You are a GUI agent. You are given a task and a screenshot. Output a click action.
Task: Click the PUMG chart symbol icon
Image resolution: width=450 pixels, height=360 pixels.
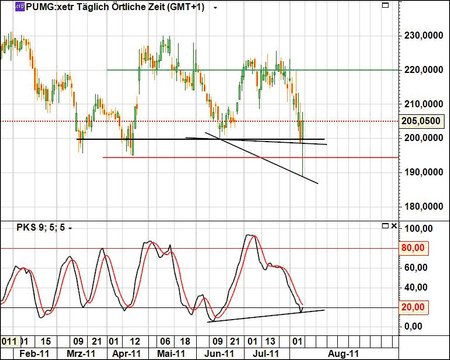[20, 6]
